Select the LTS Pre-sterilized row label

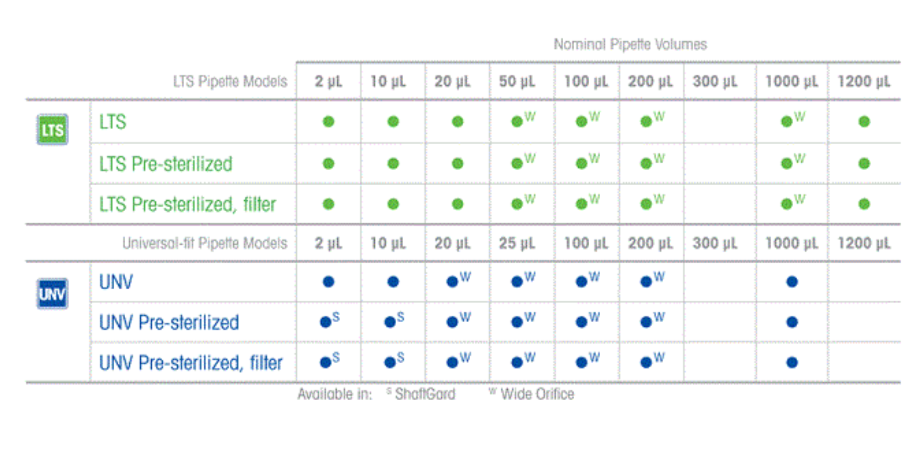(x=167, y=163)
